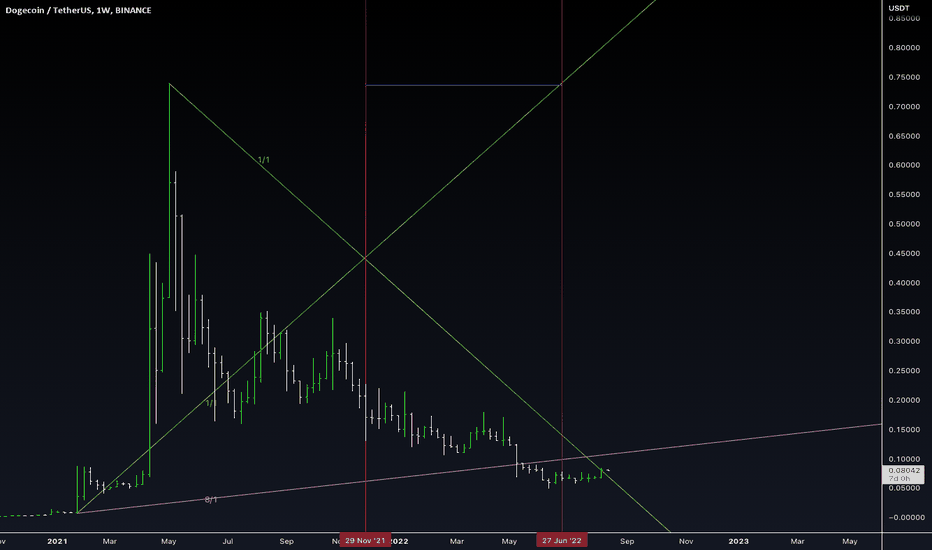
Task: Select the 27 Jun '22 date marker
Action: click(x=562, y=540)
